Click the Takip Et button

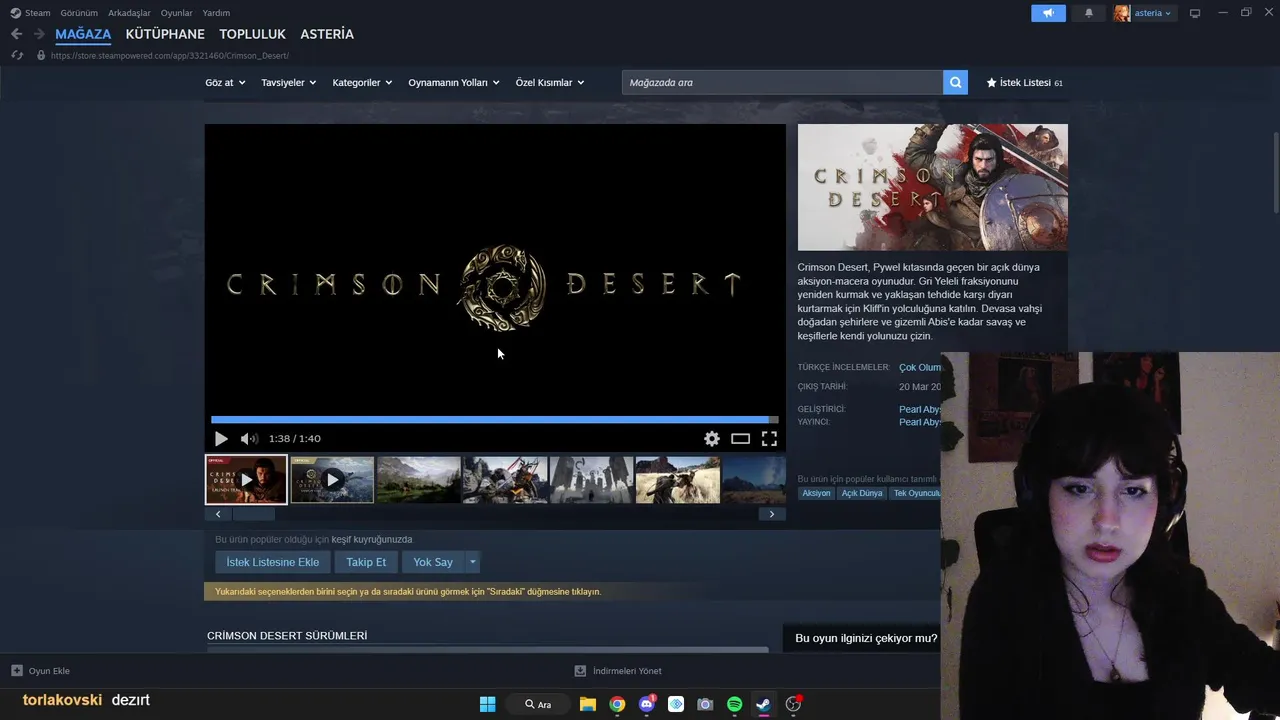click(x=366, y=562)
